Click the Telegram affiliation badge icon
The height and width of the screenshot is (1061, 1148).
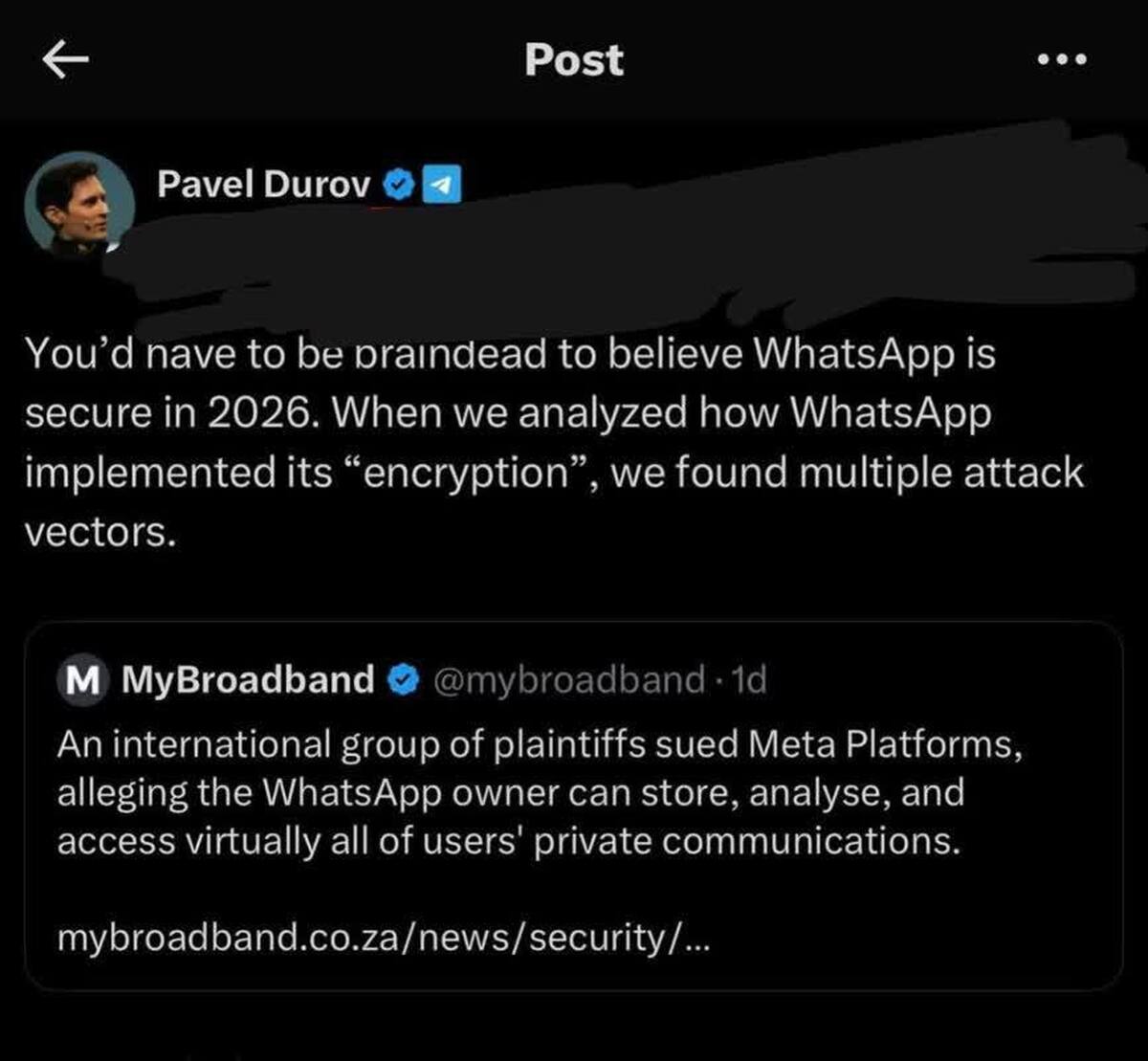click(x=442, y=184)
